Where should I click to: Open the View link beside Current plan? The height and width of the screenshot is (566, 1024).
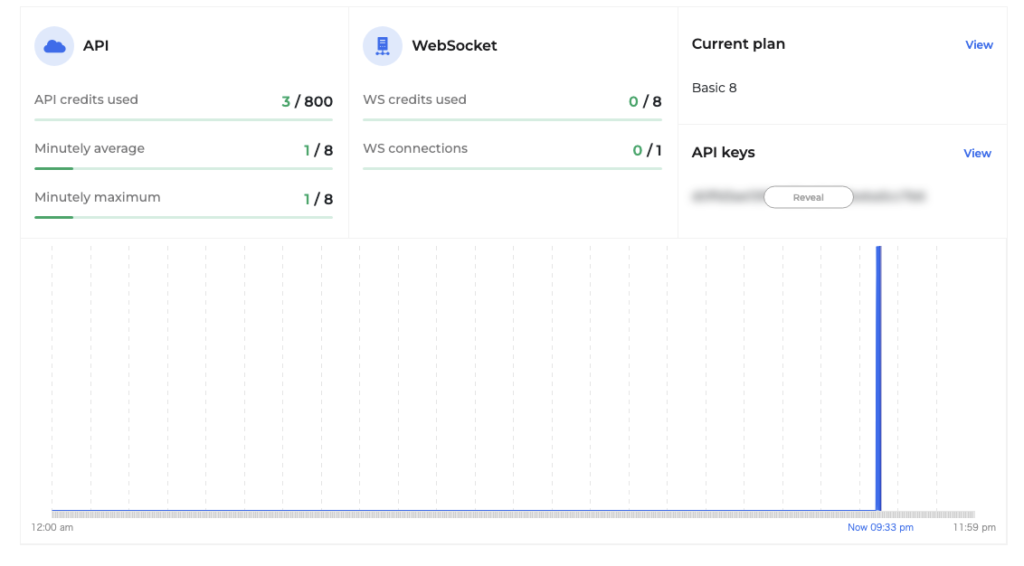tap(978, 45)
